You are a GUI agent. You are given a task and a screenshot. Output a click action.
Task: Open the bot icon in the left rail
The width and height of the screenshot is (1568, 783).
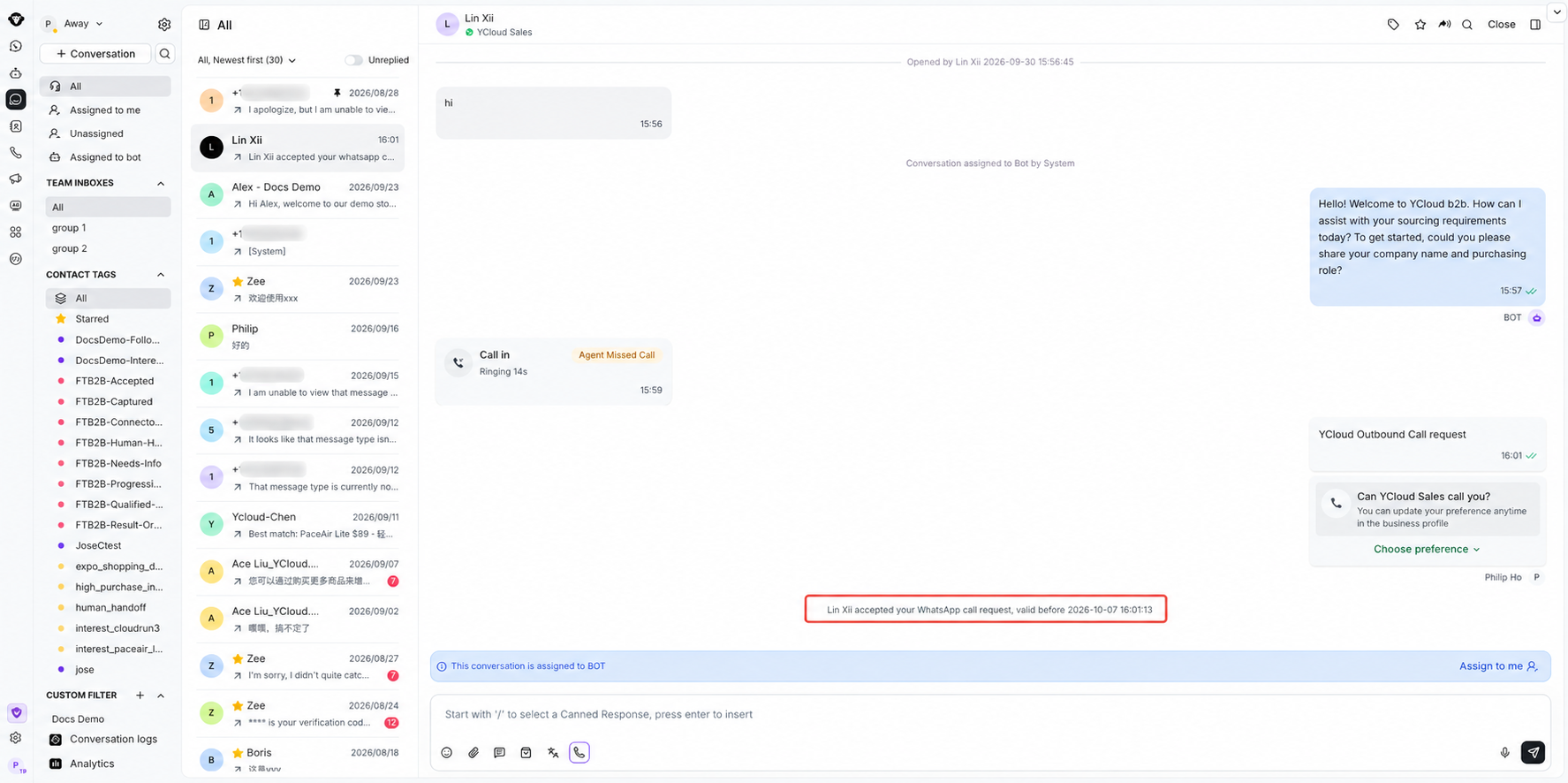click(16, 73)
